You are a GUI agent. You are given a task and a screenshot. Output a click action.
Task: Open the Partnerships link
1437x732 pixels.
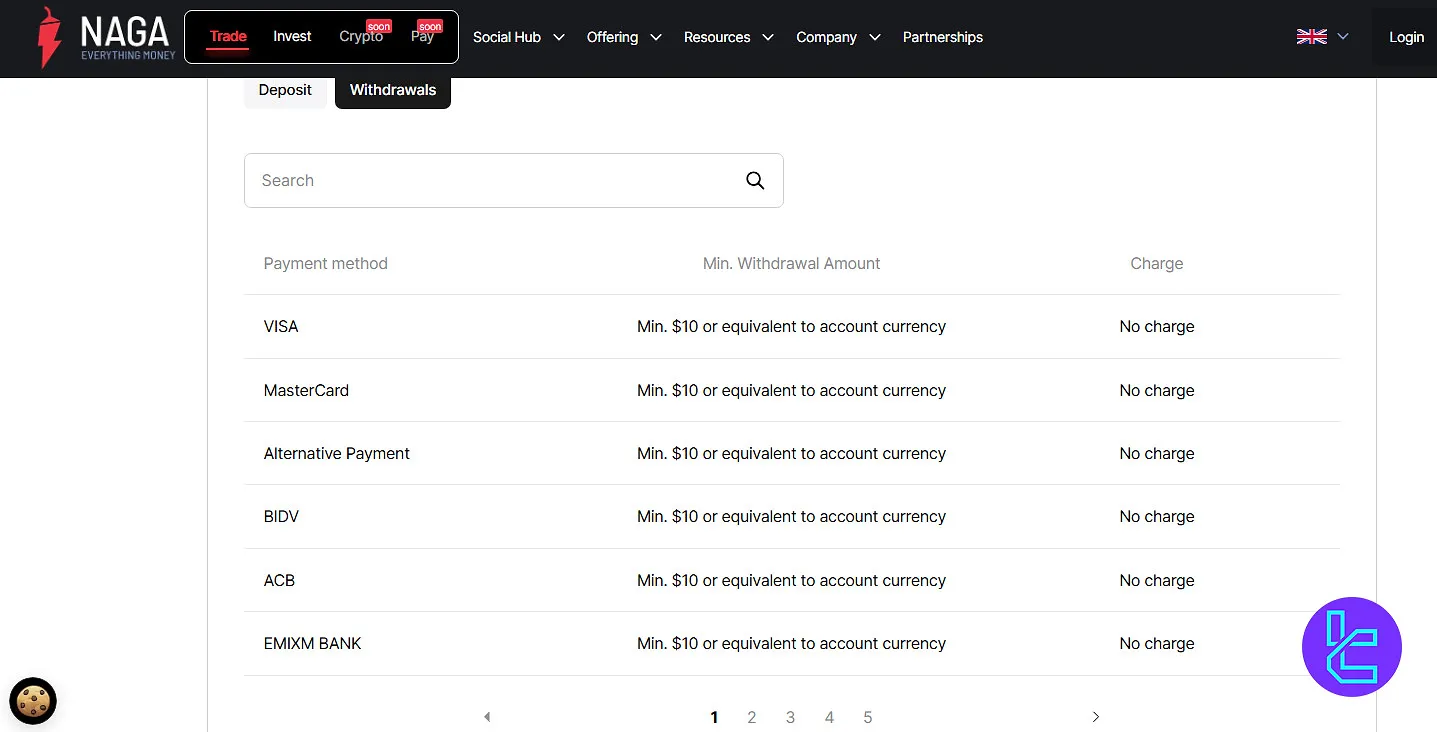pyautogui.click(x=942, y=37)
